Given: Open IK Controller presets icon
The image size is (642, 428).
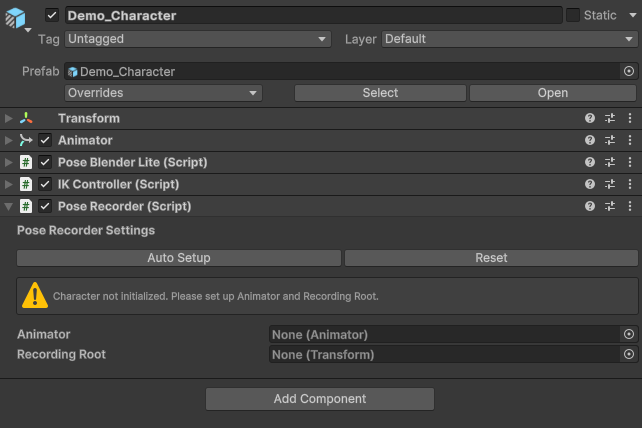Looking at the screenshot, I should (610, 184).
